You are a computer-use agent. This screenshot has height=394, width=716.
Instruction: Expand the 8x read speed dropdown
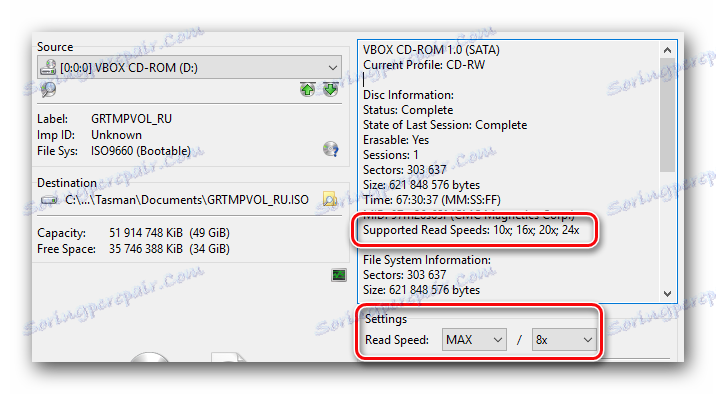pos(564,340)
